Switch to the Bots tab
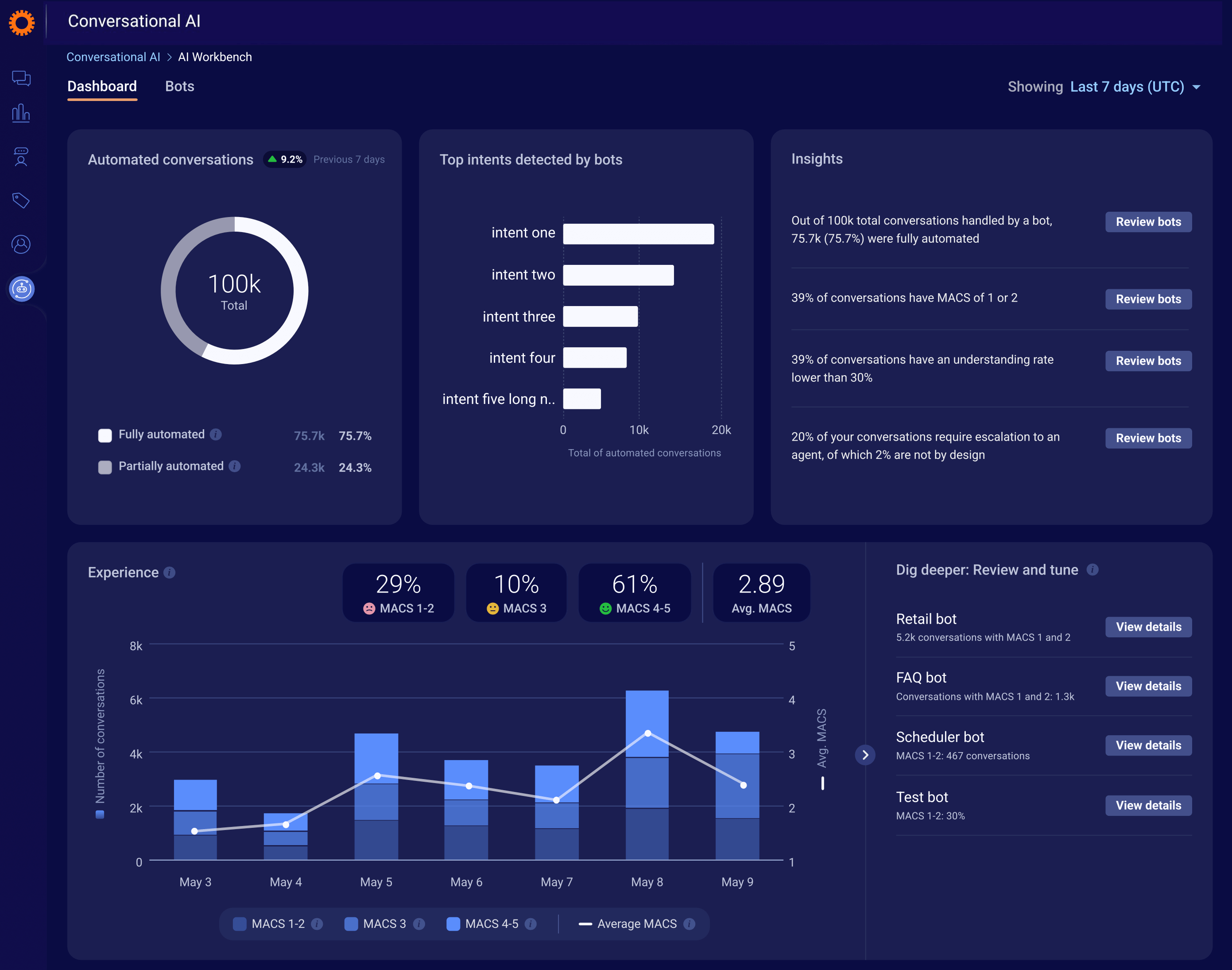Image resolution: width=1232 pixels, height=970 pixels. click(179, 86)
